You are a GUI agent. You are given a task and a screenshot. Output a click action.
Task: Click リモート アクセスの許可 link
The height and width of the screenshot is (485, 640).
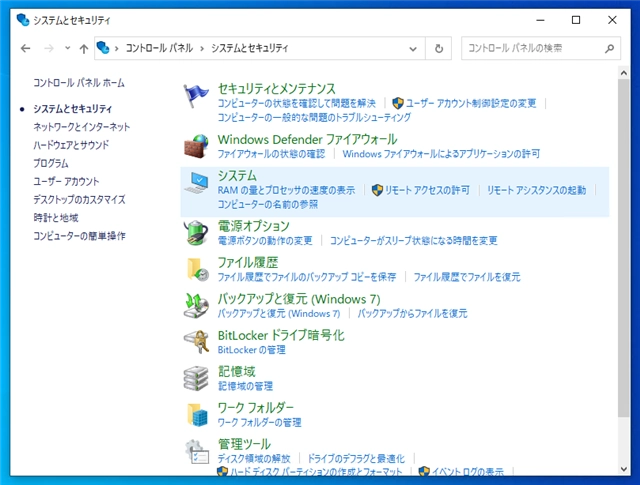[x=427, y=190]
